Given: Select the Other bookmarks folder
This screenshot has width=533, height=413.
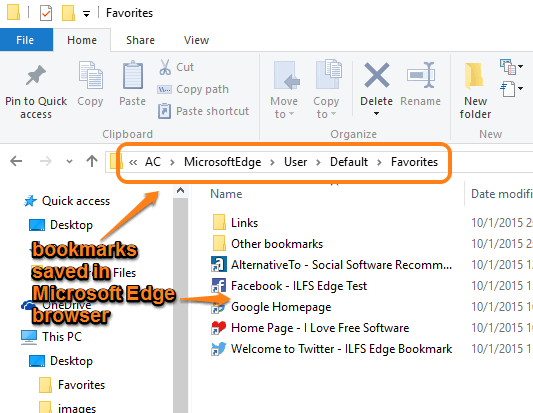Looking at the screenshot, I should (x=267, y=244).
